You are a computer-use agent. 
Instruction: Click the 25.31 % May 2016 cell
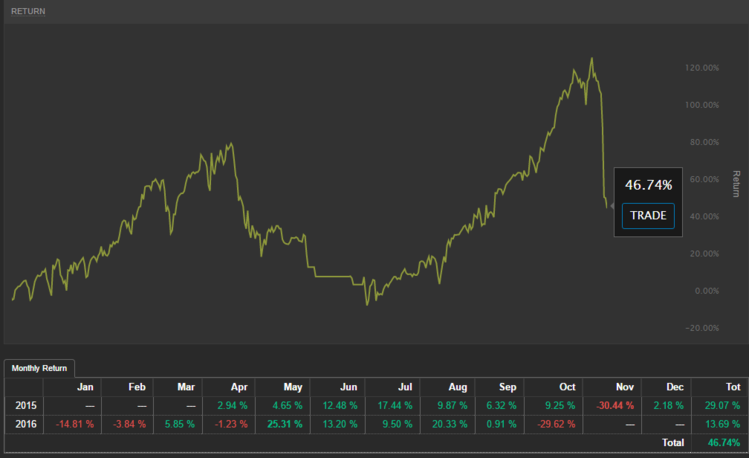pos(283,423)
